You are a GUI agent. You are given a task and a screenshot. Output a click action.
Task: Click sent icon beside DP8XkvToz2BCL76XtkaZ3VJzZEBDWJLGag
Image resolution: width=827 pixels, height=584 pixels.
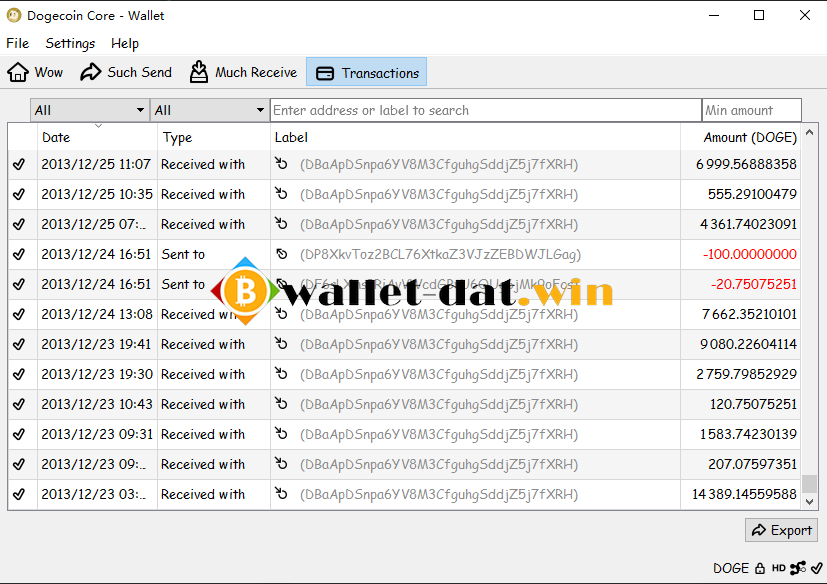pyautogui.click(x=282, y=254)
